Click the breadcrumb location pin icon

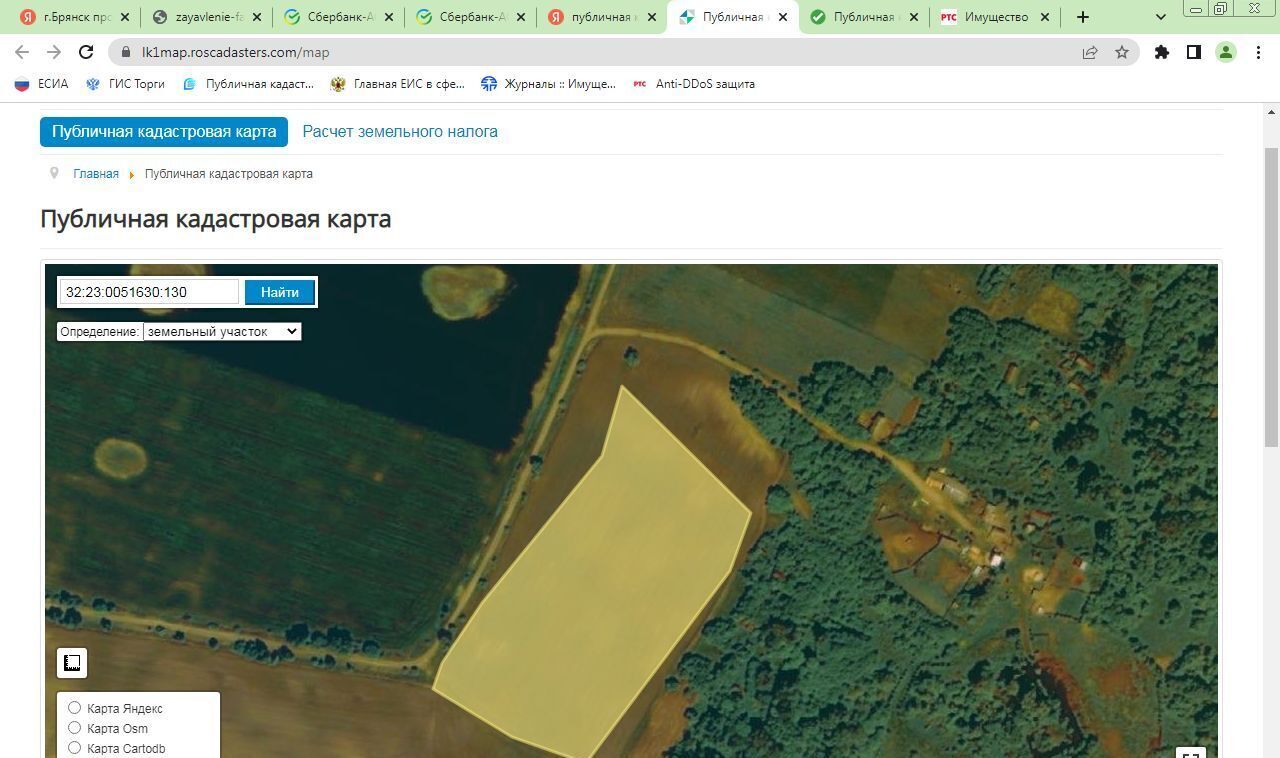coord(54,173)
